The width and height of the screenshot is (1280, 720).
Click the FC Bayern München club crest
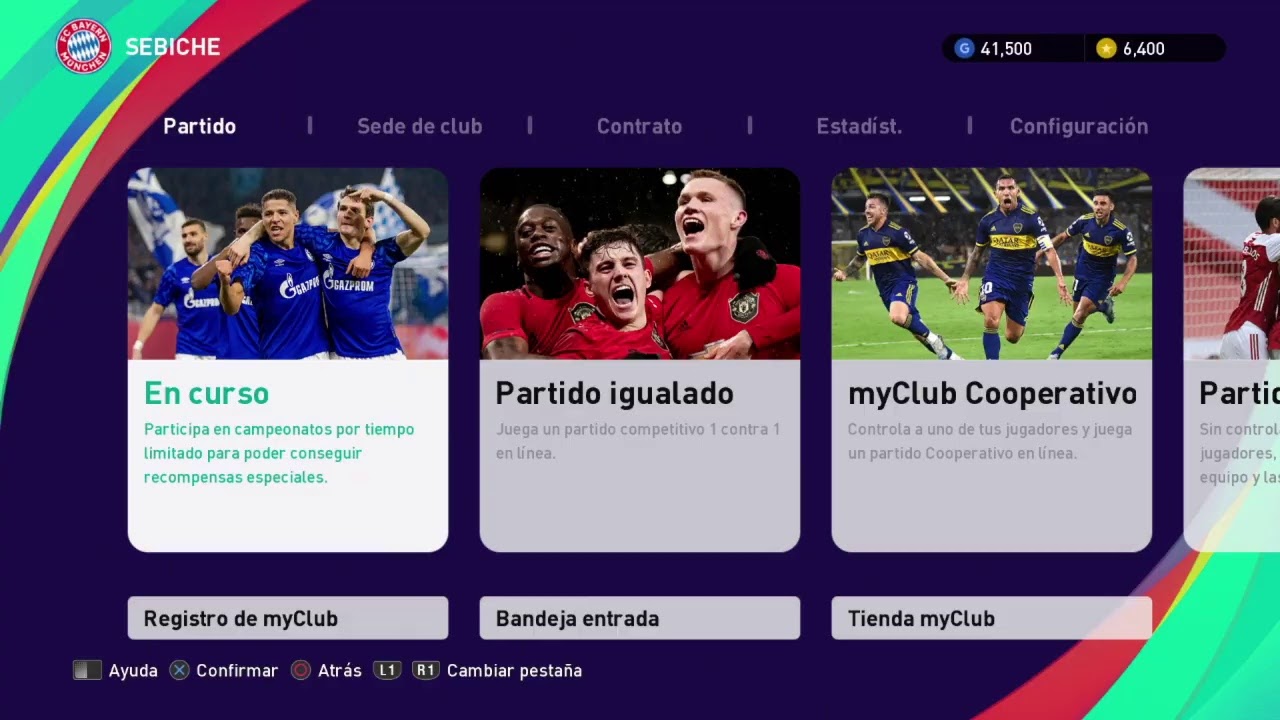point(83,46)
